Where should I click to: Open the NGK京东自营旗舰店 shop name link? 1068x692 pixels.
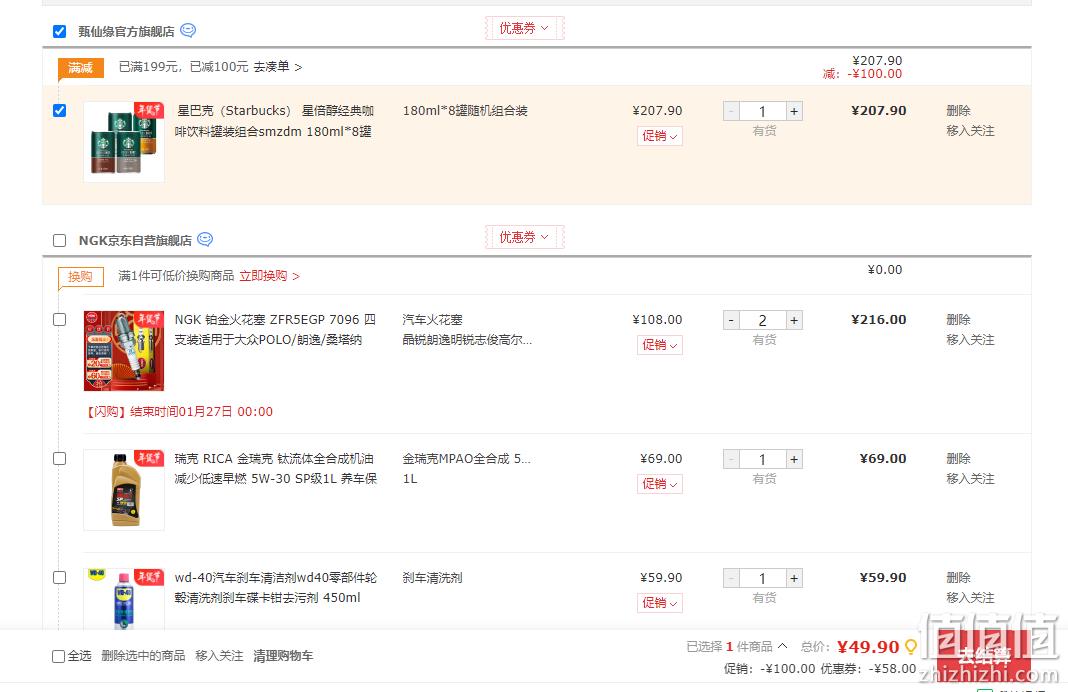[135, 240]
